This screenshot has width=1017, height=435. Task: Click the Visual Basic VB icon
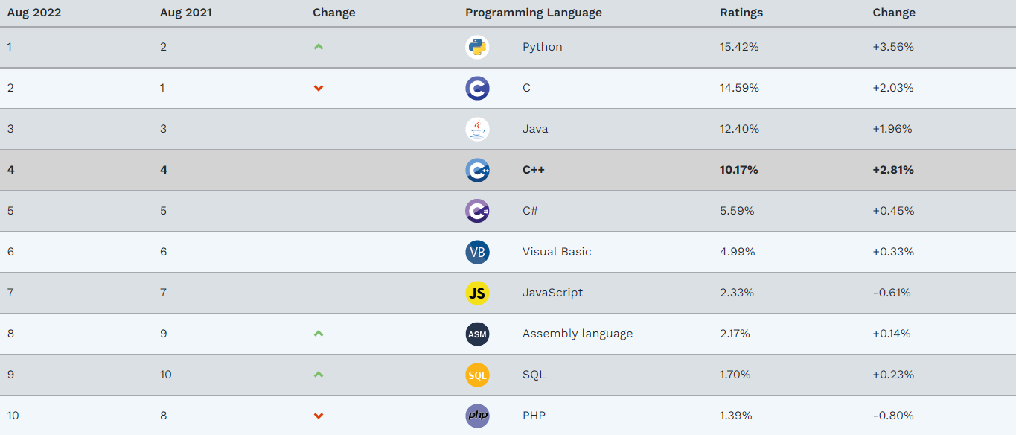(x=477, y=252)
